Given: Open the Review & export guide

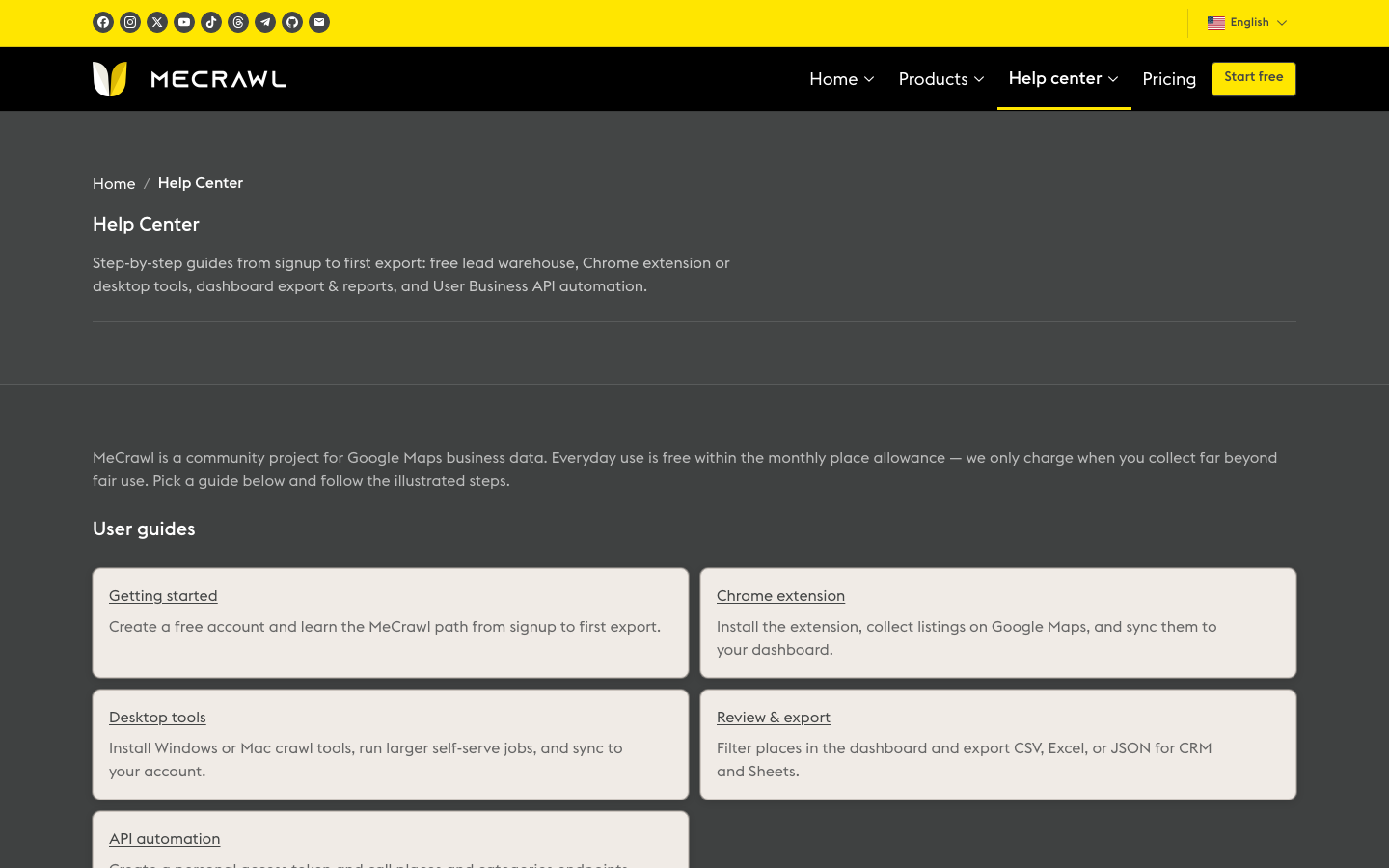Looking at the screenshot, I should click(774, 718).
